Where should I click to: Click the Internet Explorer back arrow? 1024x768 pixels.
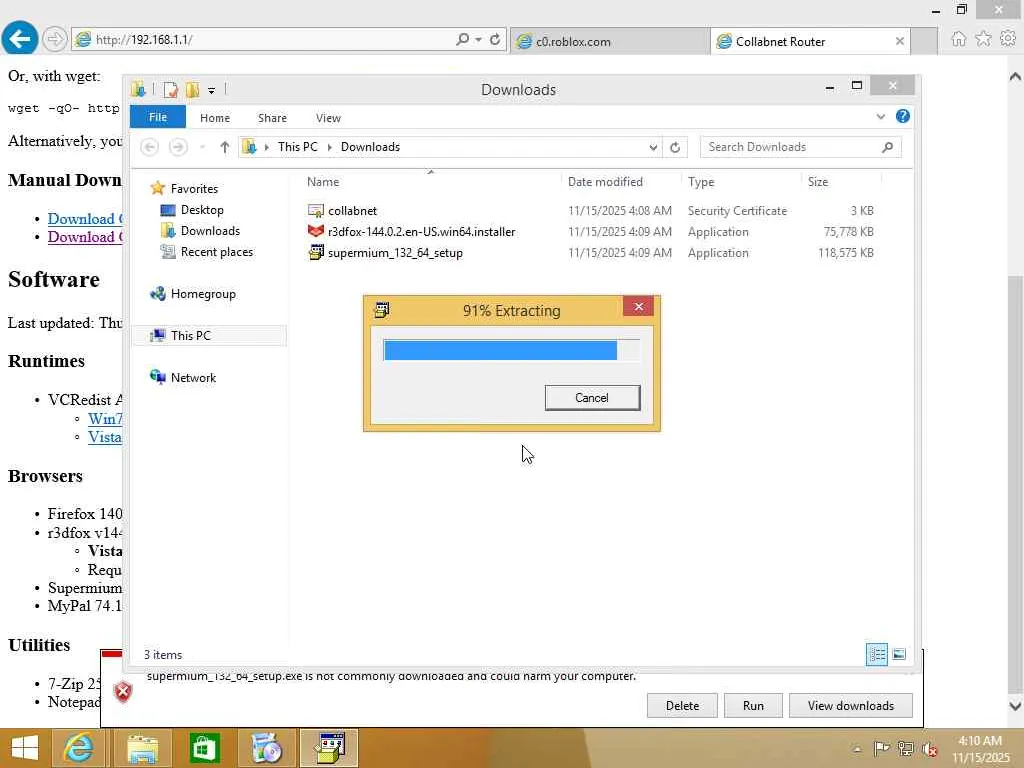click(19, 39)
